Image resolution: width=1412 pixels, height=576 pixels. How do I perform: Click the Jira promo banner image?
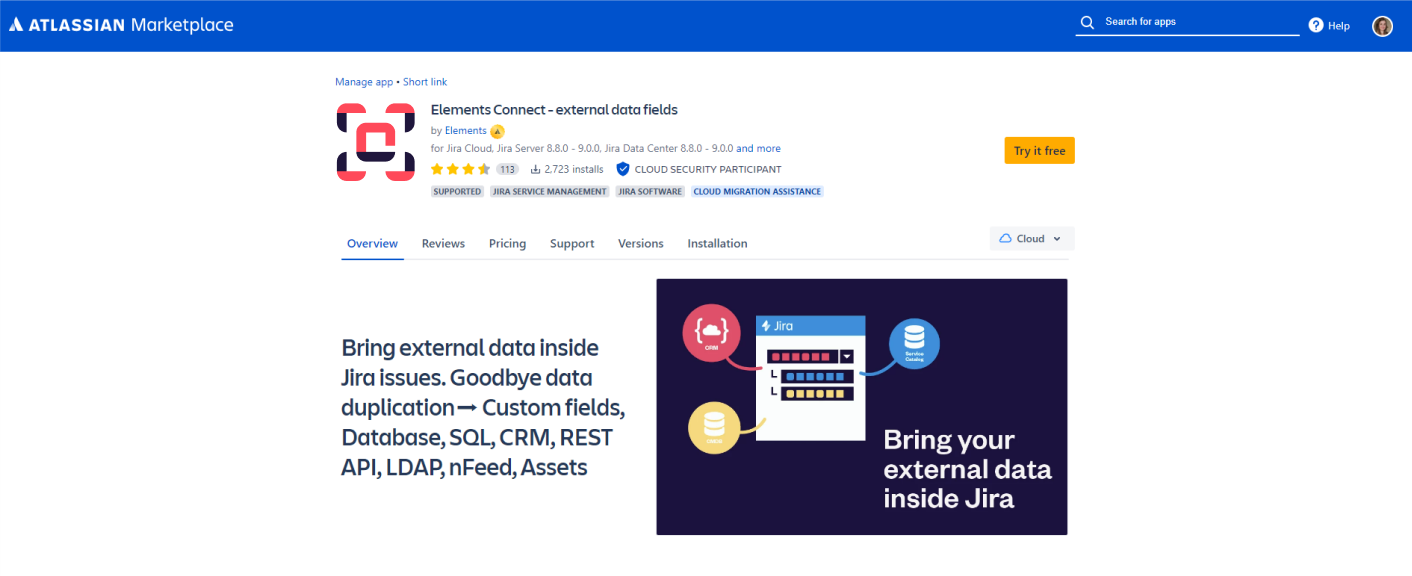point(861,406)
